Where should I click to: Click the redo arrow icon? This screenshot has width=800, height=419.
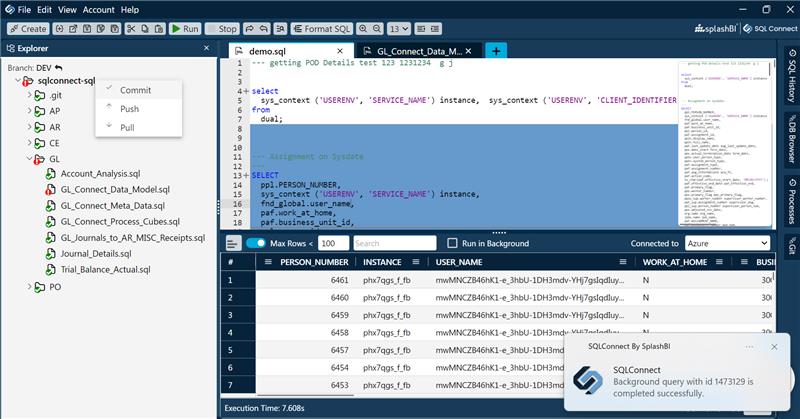click(x=249, y=29)
